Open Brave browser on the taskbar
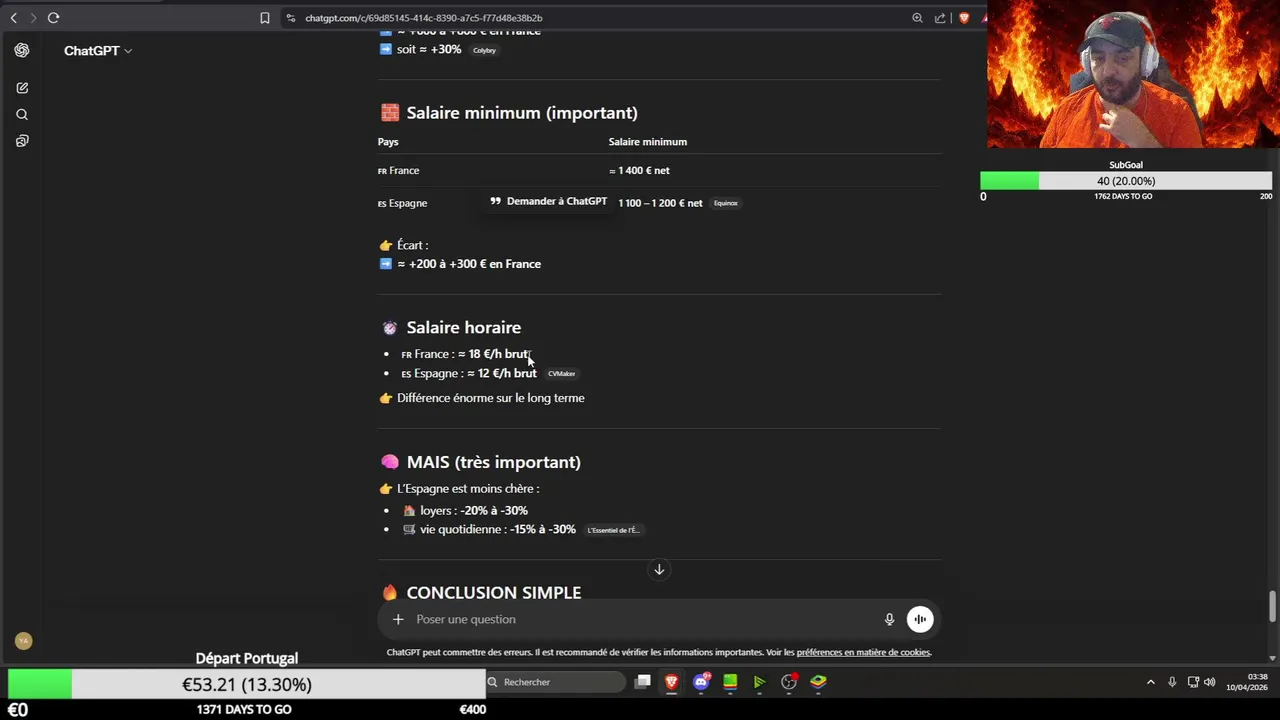 (672, 682)
